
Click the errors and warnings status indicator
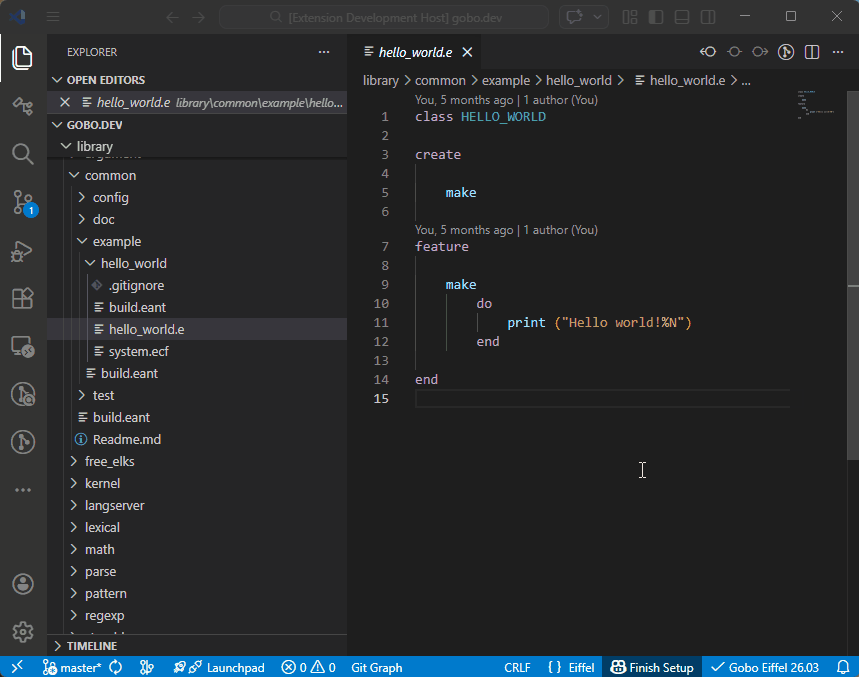pos(308,667)
